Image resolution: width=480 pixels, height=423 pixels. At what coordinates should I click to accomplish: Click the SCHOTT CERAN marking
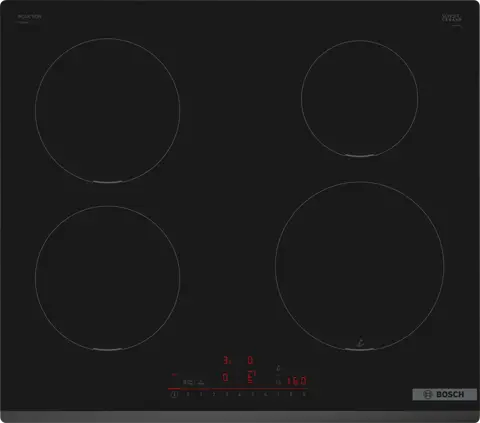[x=452, y=18]
